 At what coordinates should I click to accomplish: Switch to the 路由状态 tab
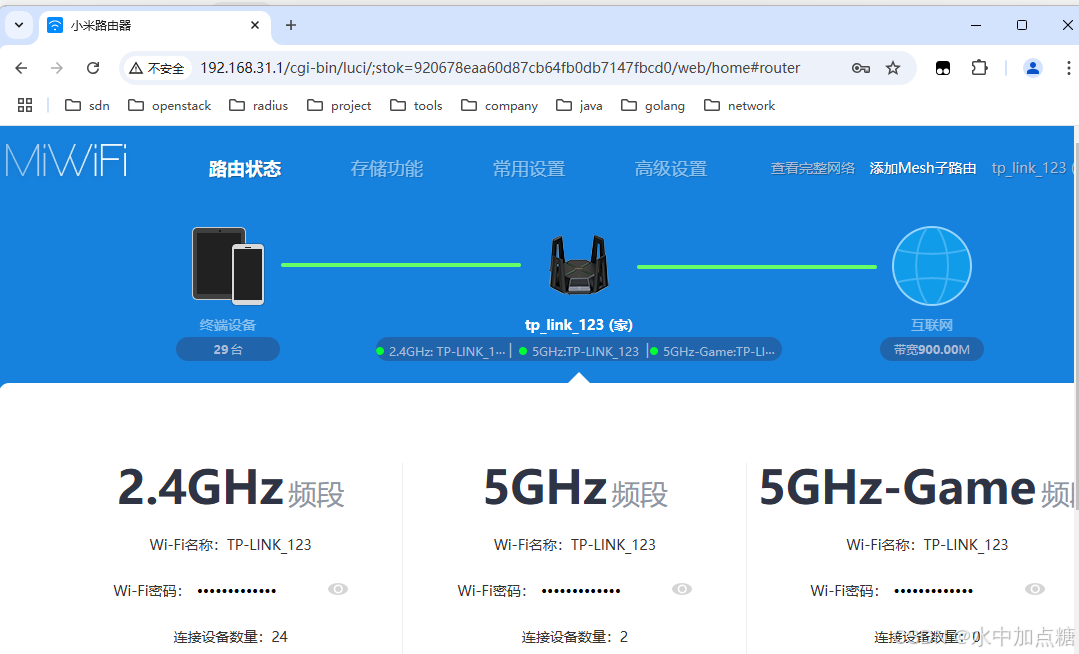click(245, 169)
